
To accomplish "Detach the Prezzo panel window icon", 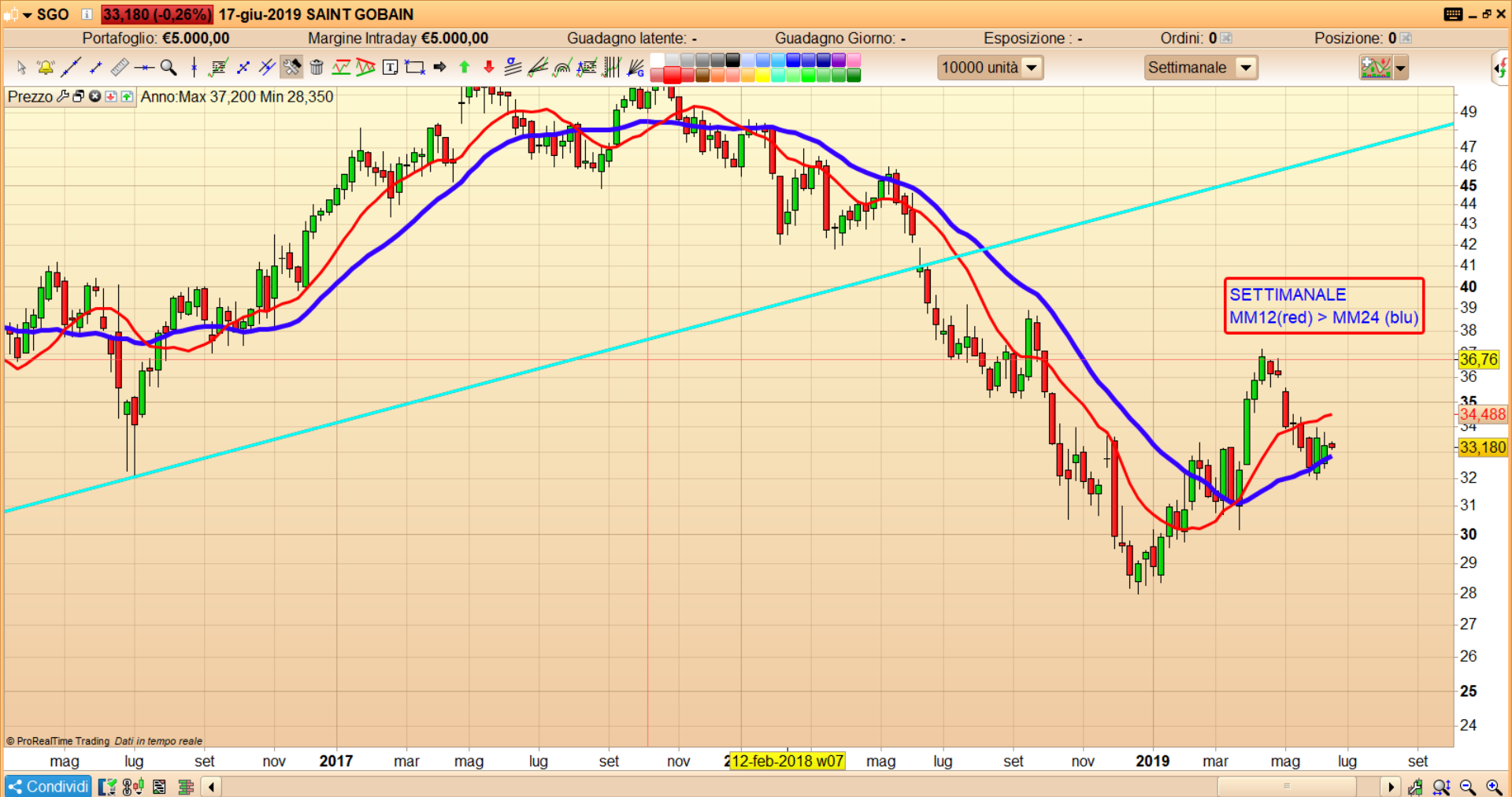I will [79, 96].
